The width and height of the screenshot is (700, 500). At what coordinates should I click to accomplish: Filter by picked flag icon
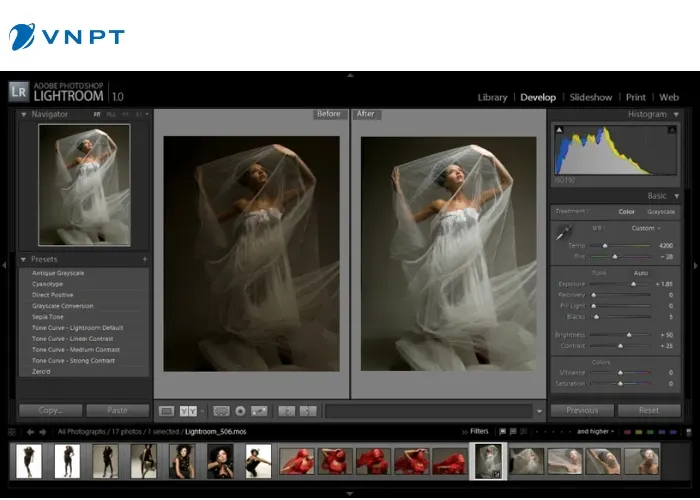click(502, 432)
